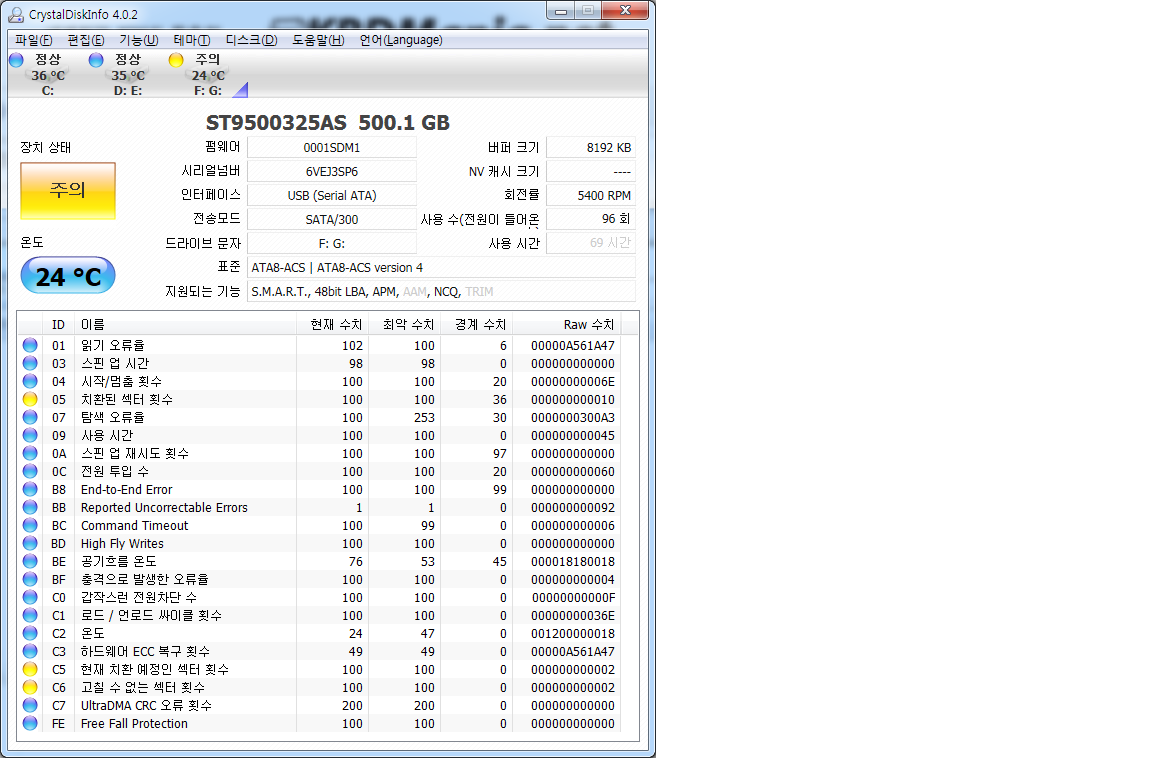
Task: Click the serial number field 6VEJ3SP6
Action: pyautogui.click(x=332, y=172)
